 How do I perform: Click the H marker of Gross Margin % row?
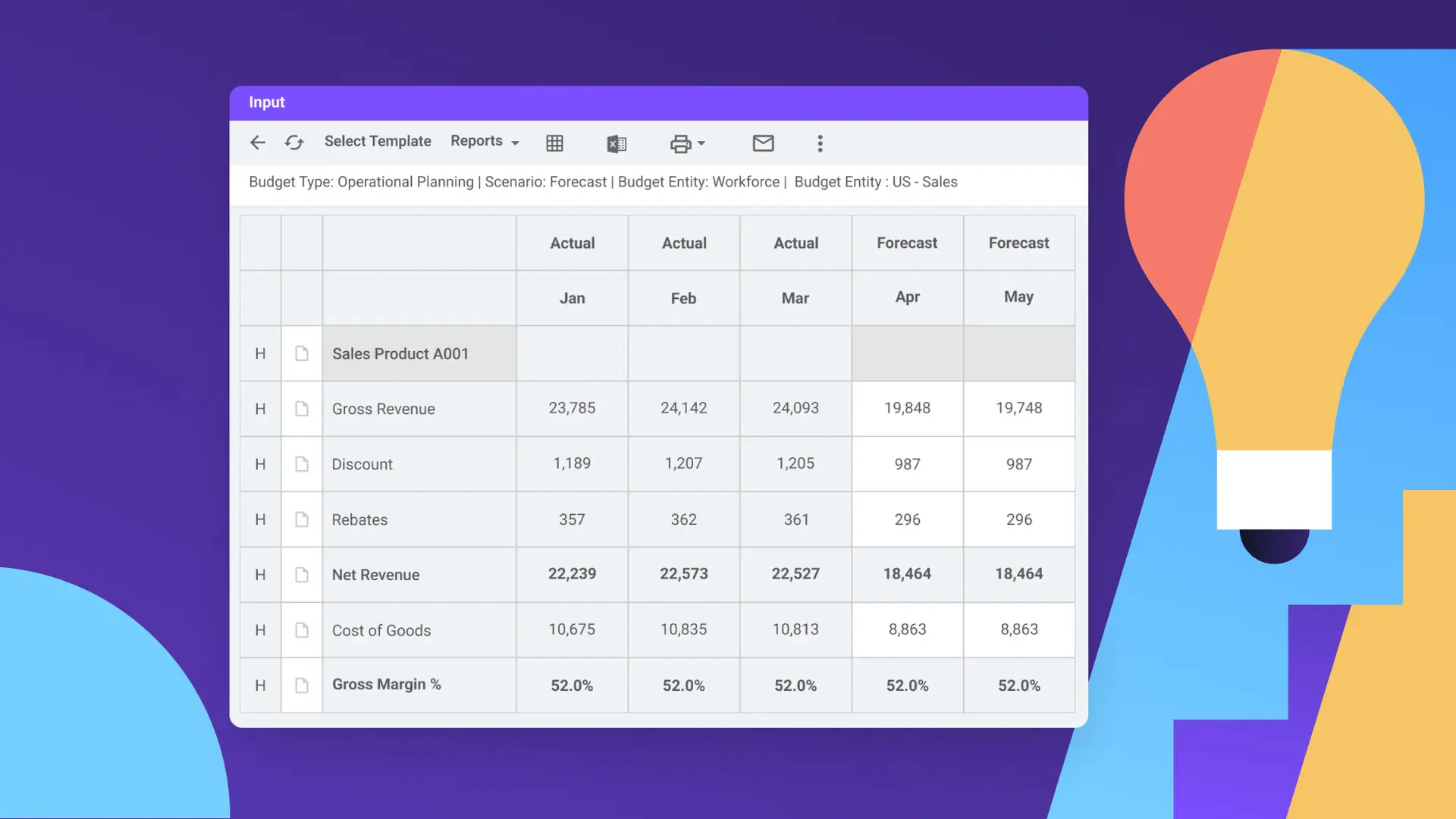260,686
